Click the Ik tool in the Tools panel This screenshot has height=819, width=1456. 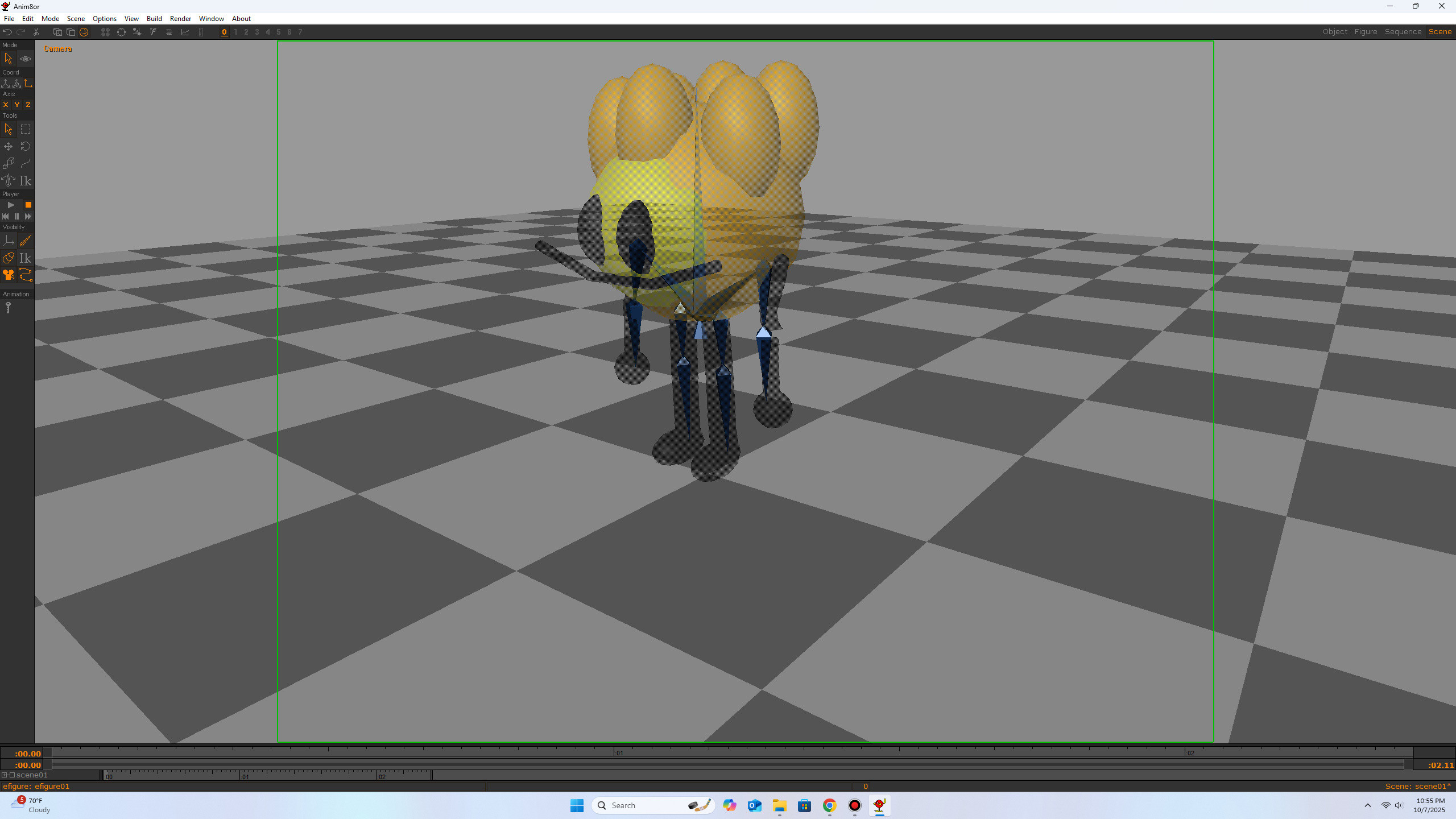(x=25, y=180)
